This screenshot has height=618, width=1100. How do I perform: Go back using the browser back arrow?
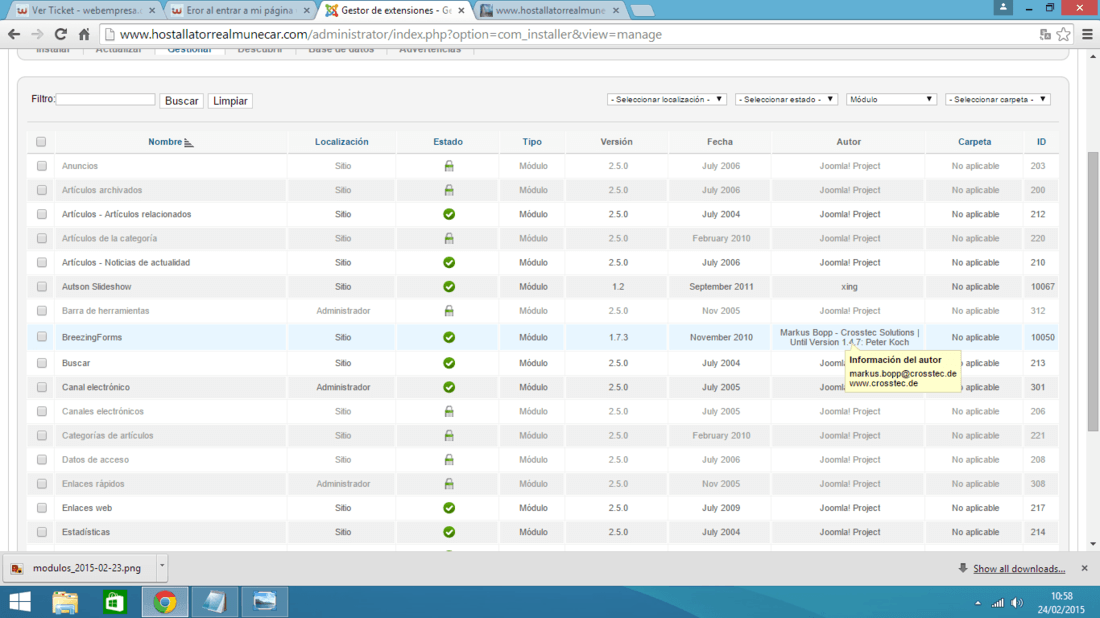tap(14, 34)
